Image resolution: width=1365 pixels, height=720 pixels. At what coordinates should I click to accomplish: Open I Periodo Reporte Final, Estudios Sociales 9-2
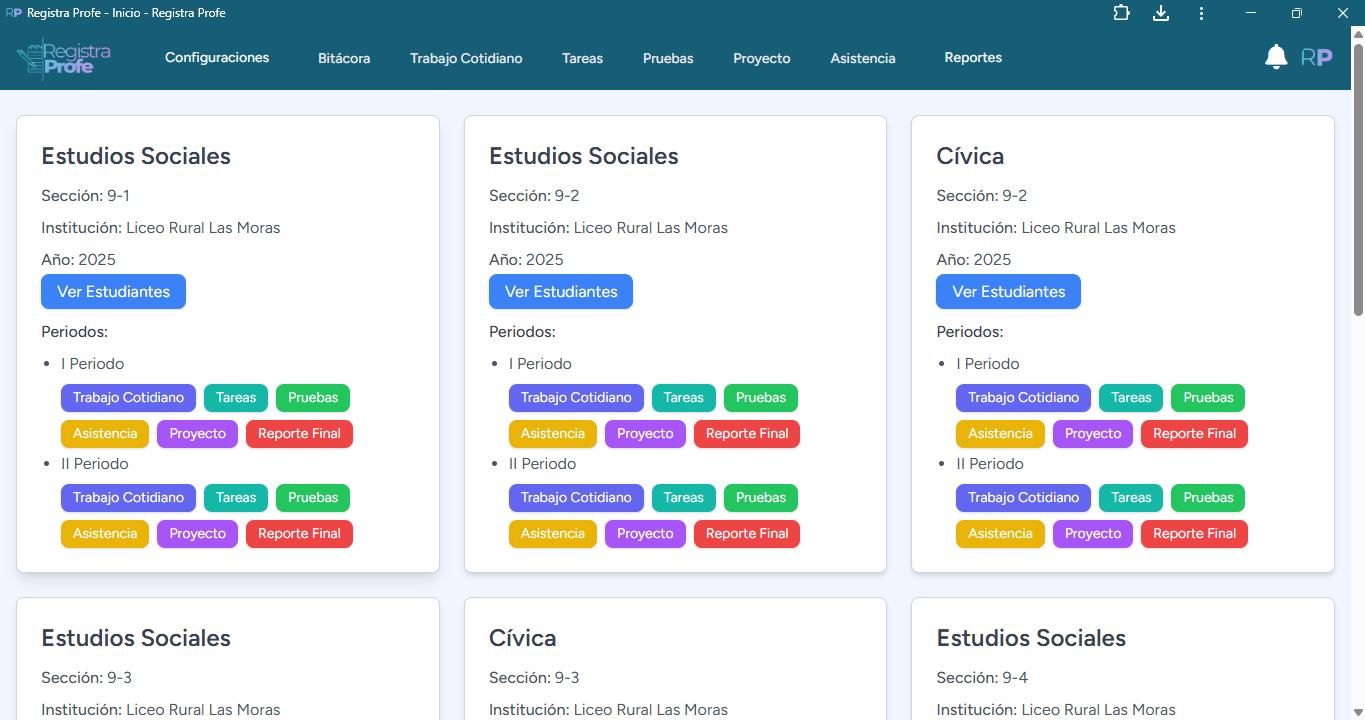click(x=747, y=434)
